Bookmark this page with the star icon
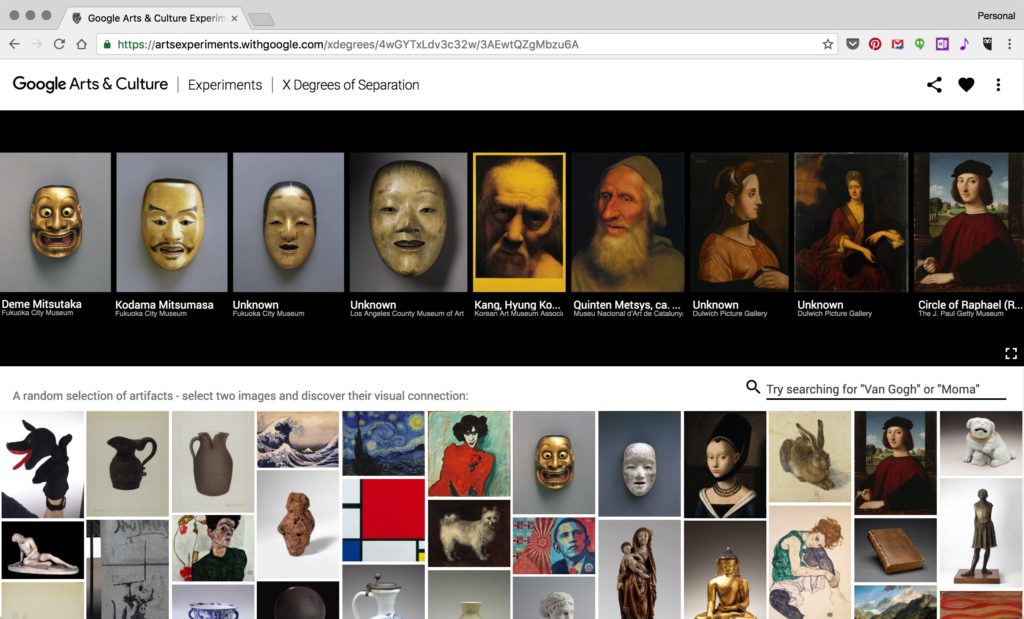1024x619 pixels. point(827,44)
